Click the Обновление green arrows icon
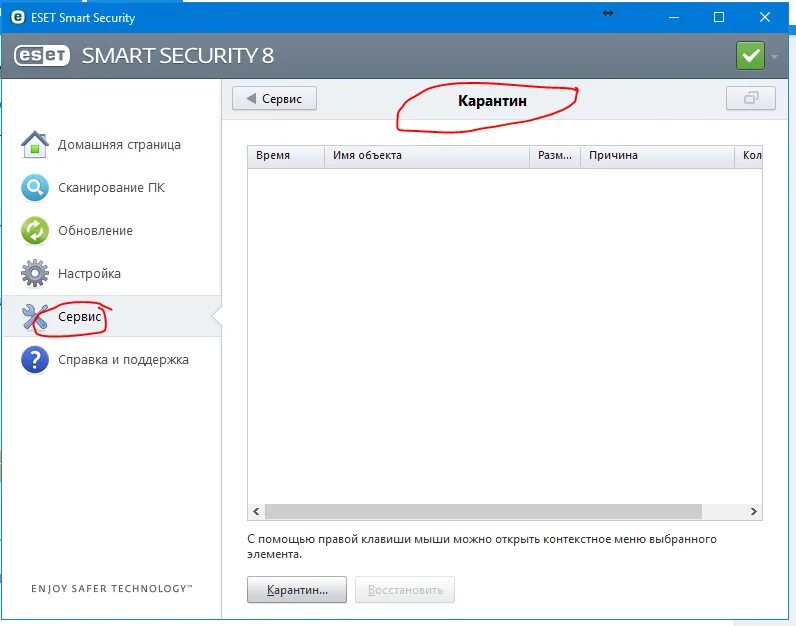This screenshot has height=626, width=796. 35,230
